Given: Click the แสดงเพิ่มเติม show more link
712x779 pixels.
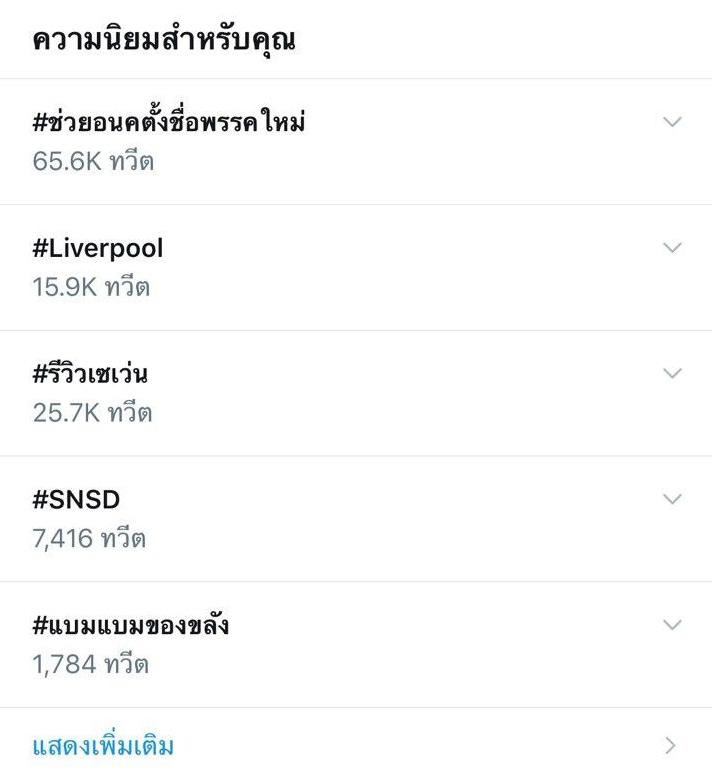Looking at the screenshot, I should click(103, 746).
